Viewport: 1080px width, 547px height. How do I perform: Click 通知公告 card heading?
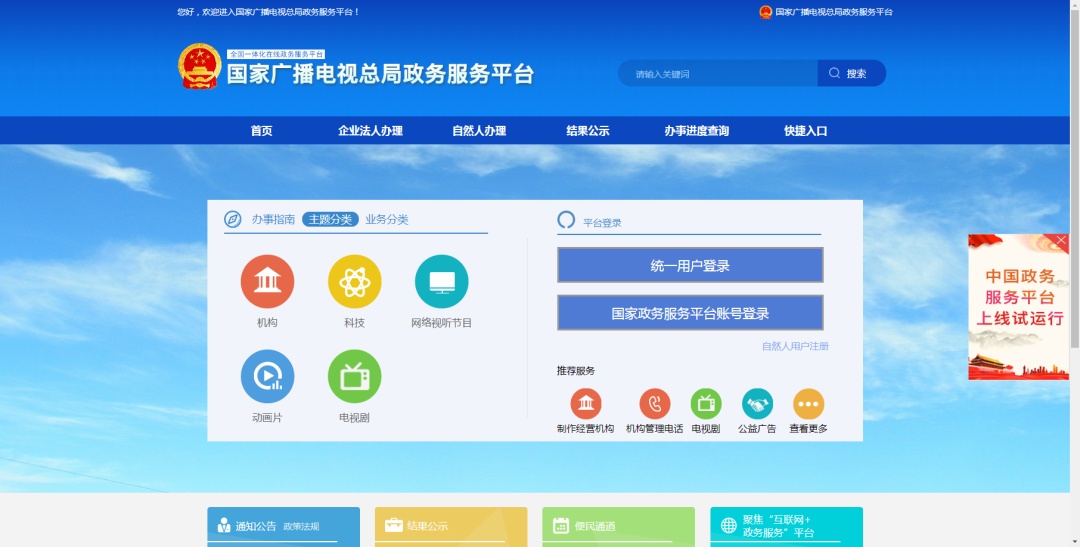[256, 526]
